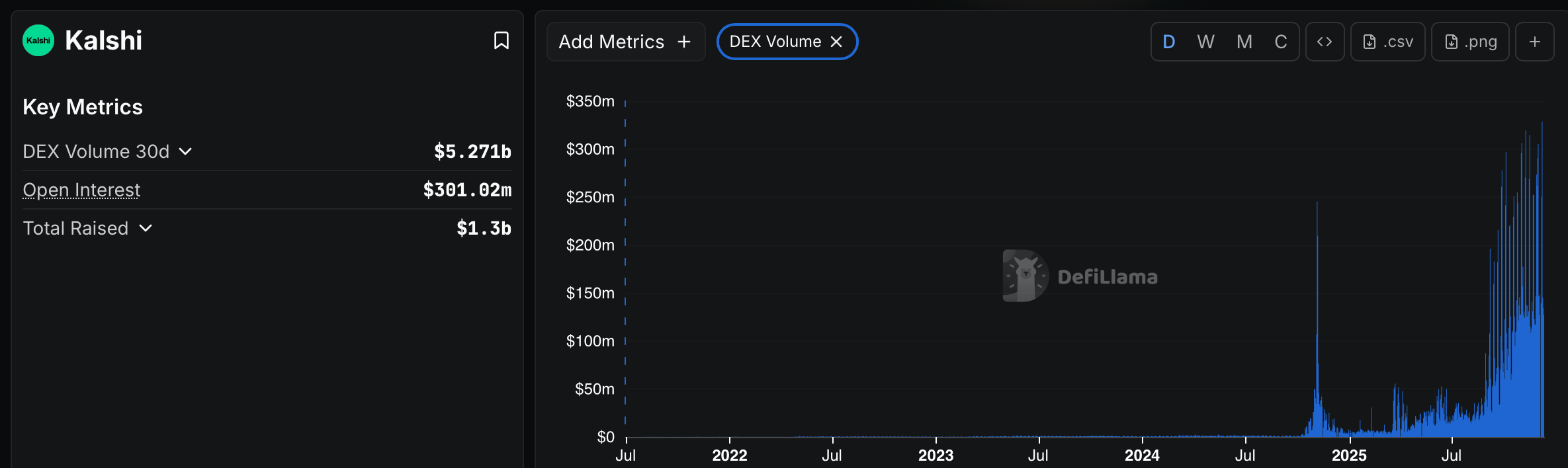Viewport: 1568px width, 468px height.
Task: Expand the DEX Volume 30d dropdown
Action: point(185,151)
